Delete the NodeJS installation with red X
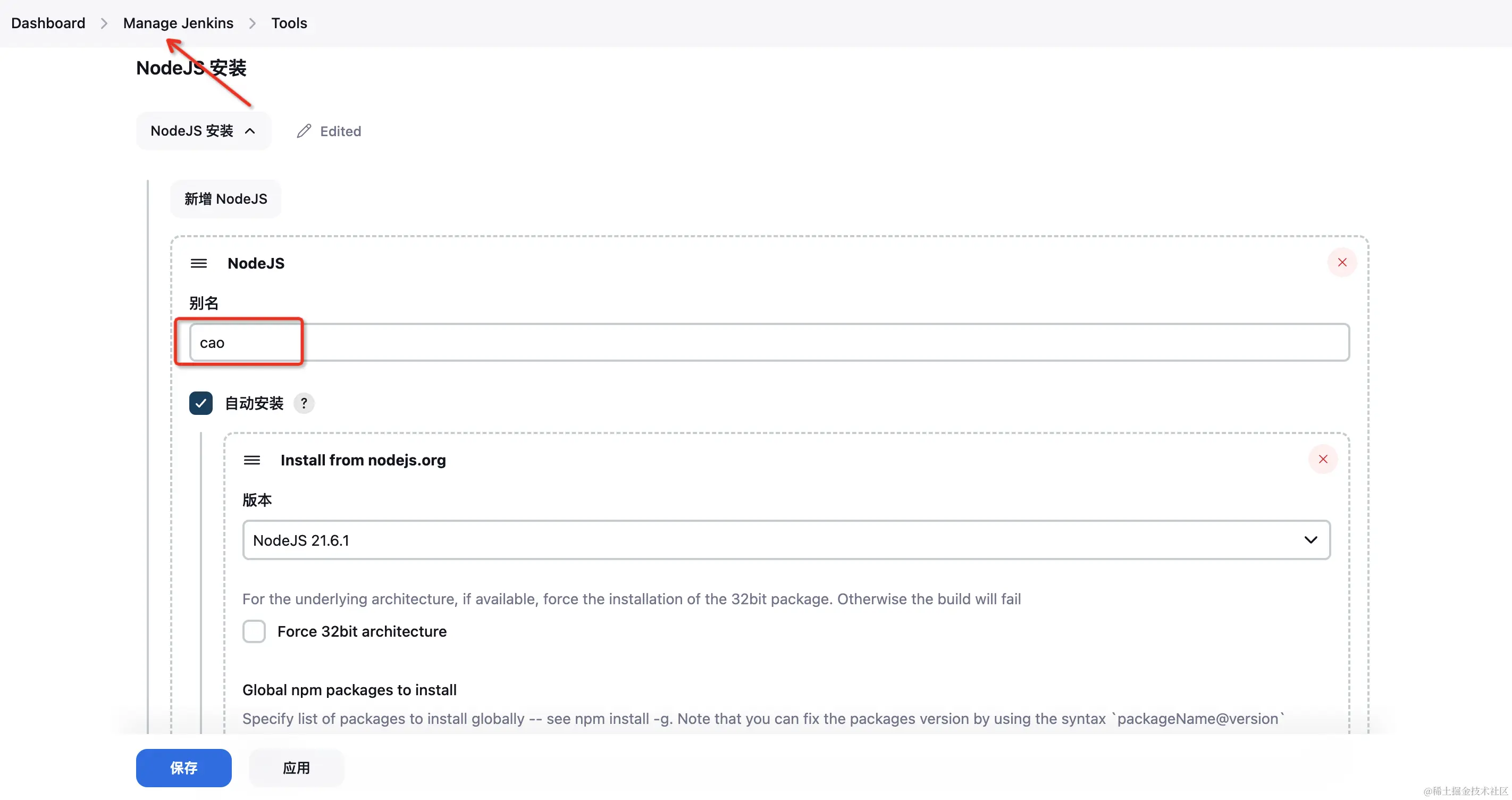Screen dimensions: 1512x800 click(x=1342, y=263)
